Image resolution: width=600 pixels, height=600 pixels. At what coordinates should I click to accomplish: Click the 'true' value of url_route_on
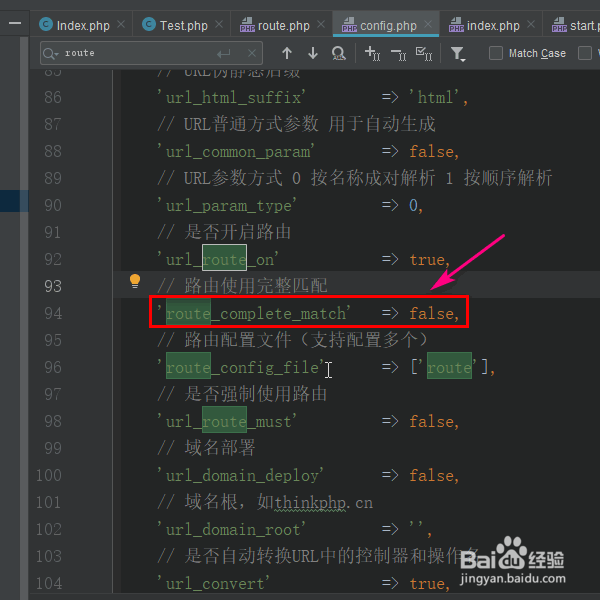pyautogui.click(x=427, y=260)
